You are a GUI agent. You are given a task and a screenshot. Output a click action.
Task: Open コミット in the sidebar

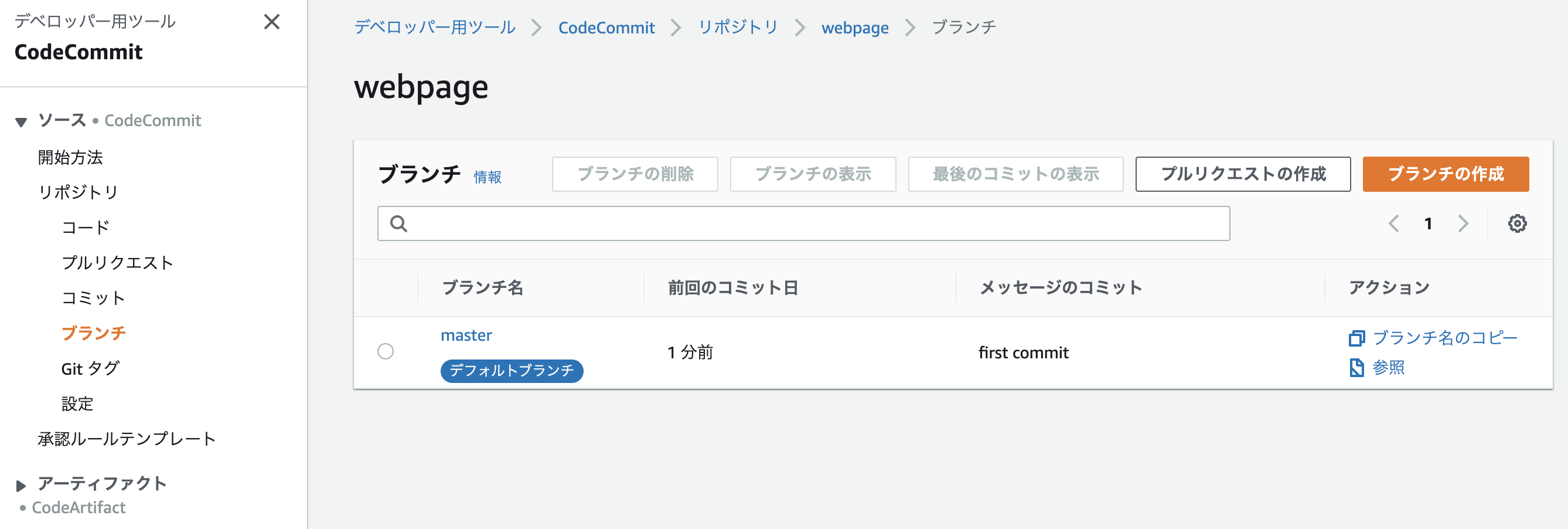[93, 298]
